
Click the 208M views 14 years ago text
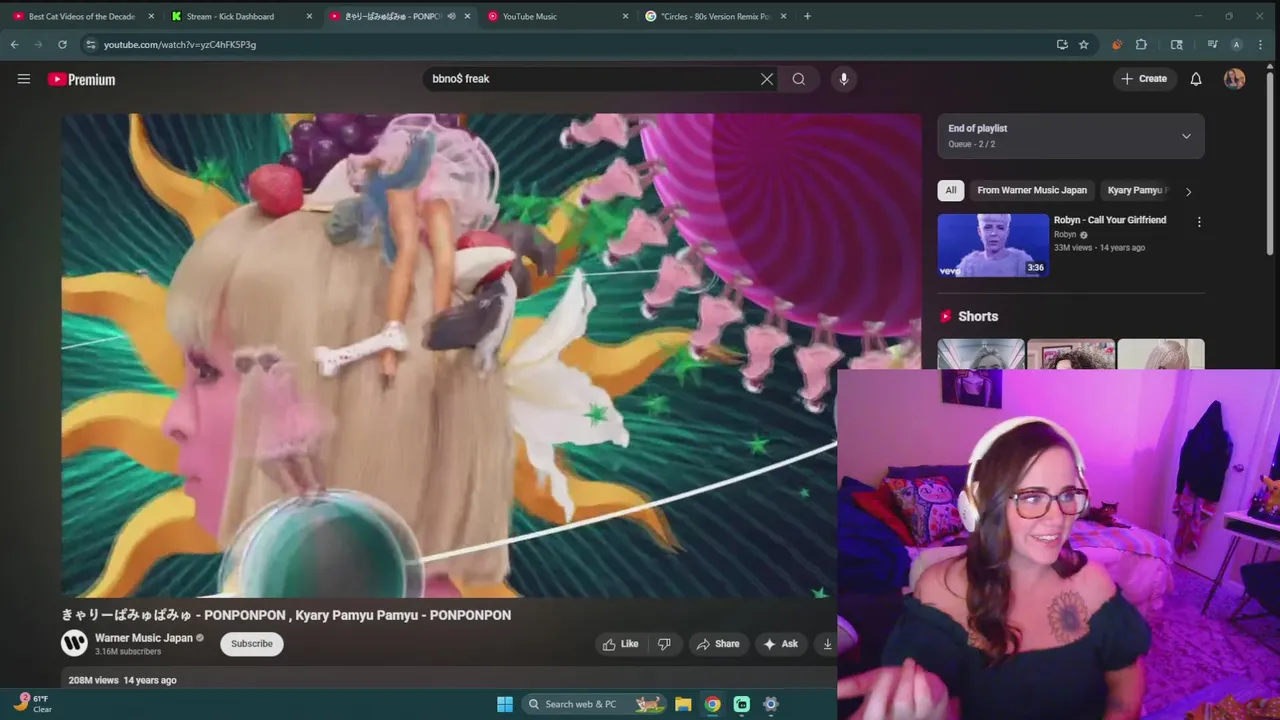click(x=122, y=680)
